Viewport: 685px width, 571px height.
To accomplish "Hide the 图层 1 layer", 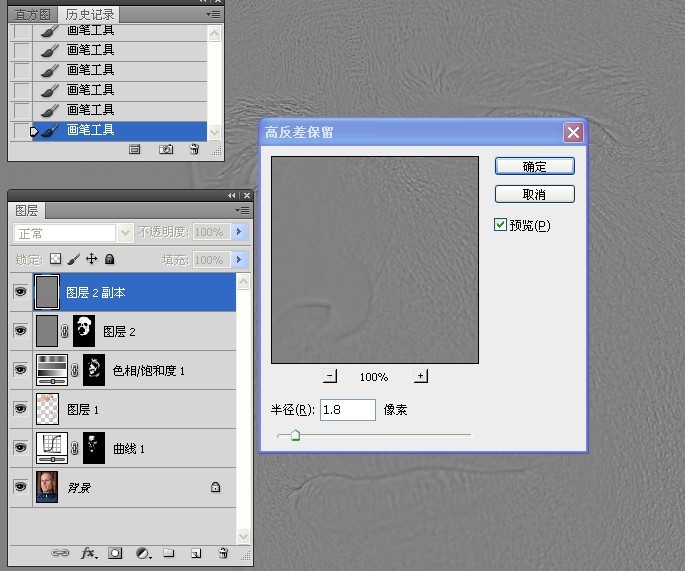I will 20,408.
